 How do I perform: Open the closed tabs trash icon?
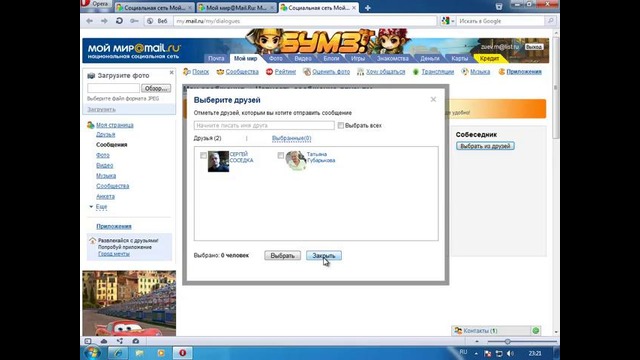pos(499,6)
